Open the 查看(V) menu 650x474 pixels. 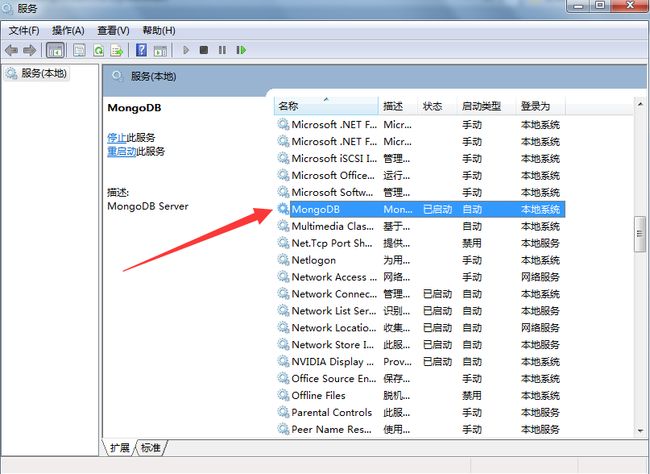click(113, 31)
